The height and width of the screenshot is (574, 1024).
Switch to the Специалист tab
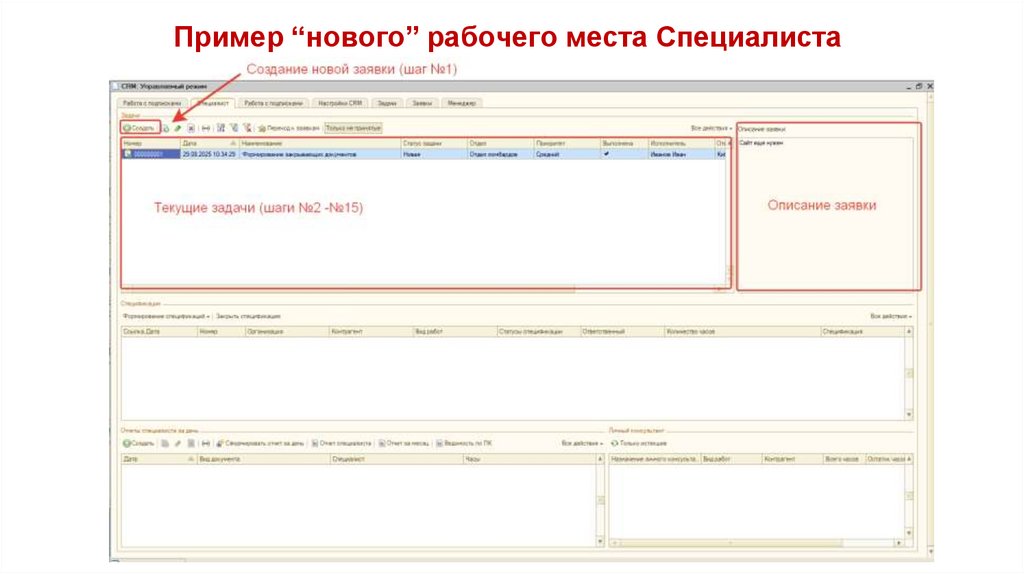pyautogui.click(x=212, y=103)
